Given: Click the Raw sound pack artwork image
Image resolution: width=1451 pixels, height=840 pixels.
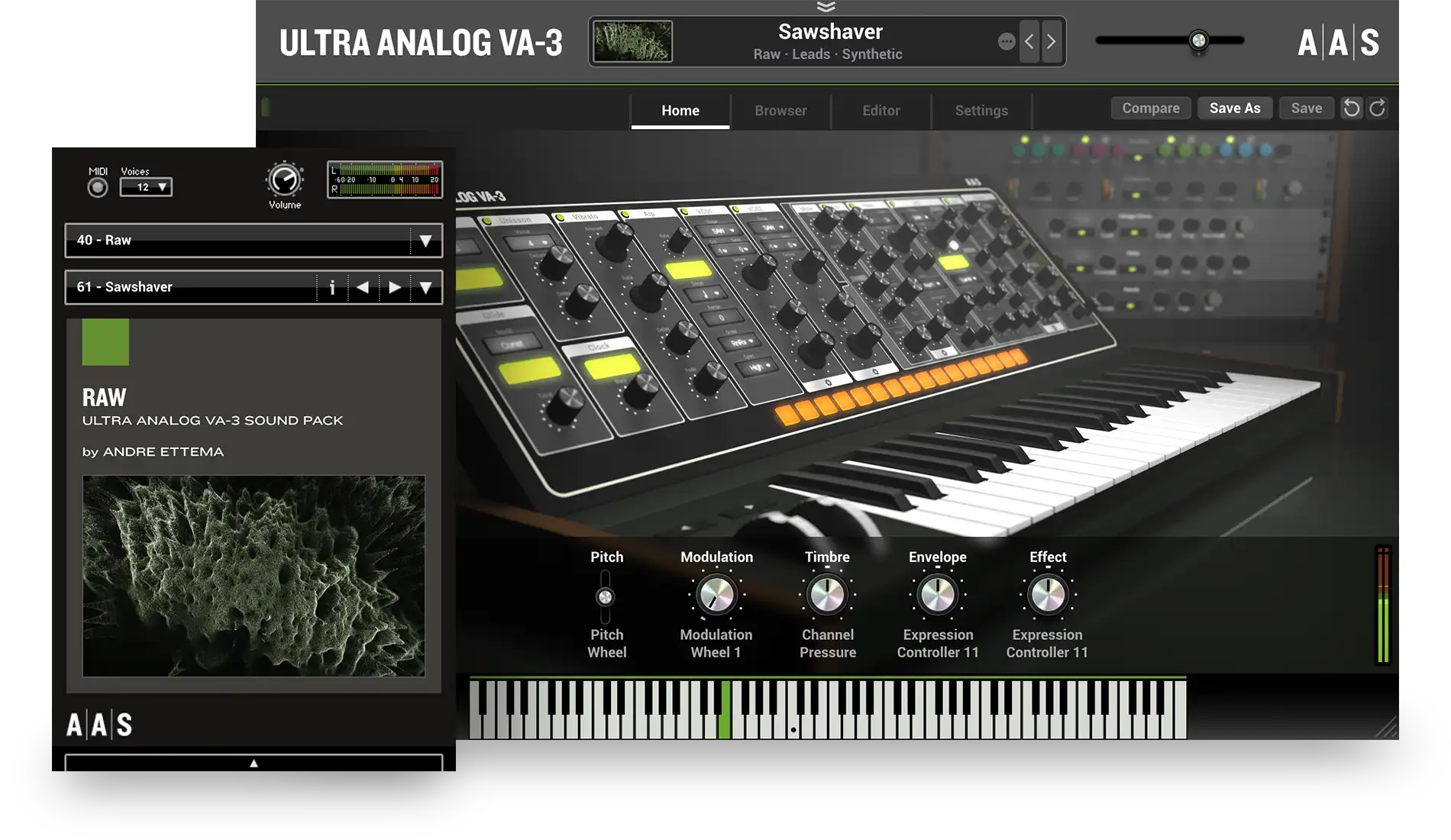Looking at the screenshot, I should 254,576.
